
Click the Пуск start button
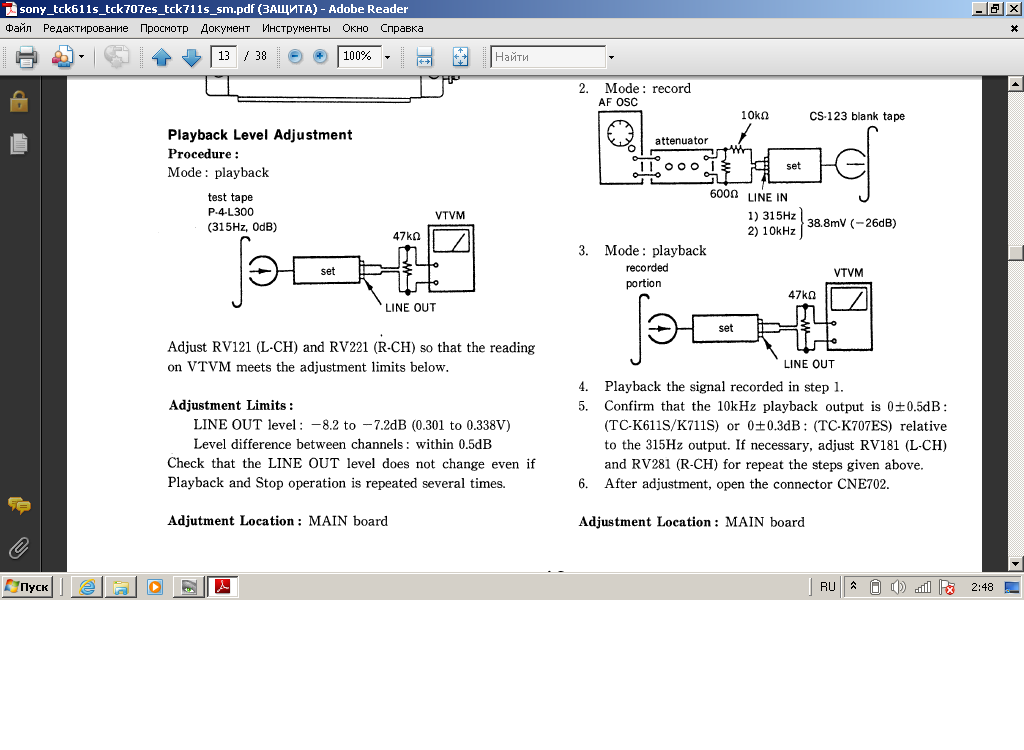click(27, 587)
